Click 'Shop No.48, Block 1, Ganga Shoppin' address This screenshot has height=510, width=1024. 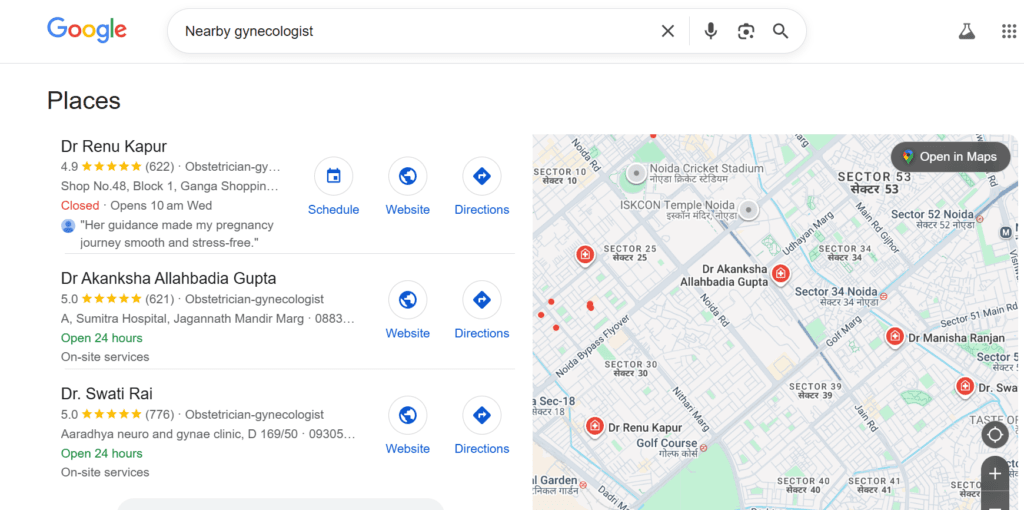[x=170, y=186]
